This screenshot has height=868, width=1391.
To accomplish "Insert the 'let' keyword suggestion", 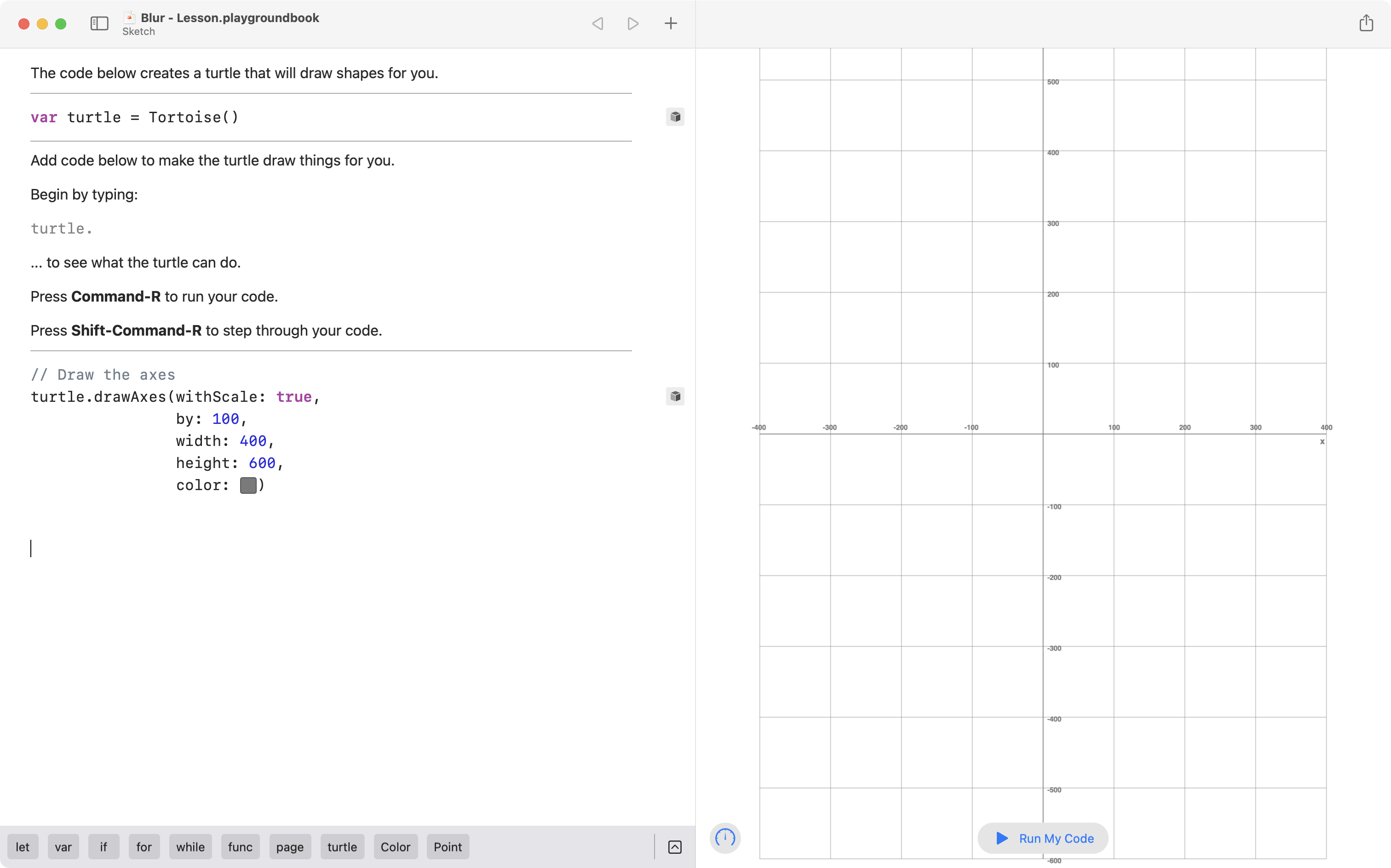I will pos(23,847).
